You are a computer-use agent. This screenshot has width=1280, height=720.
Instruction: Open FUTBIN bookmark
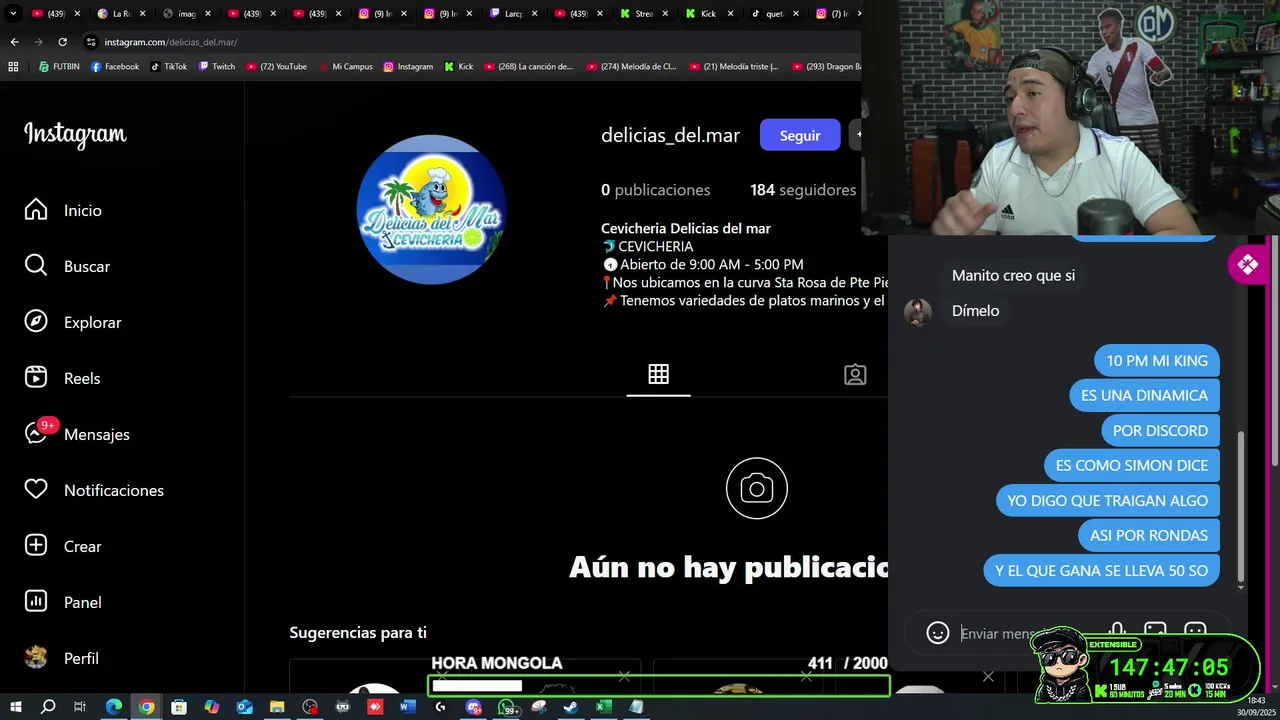[59, 67]
